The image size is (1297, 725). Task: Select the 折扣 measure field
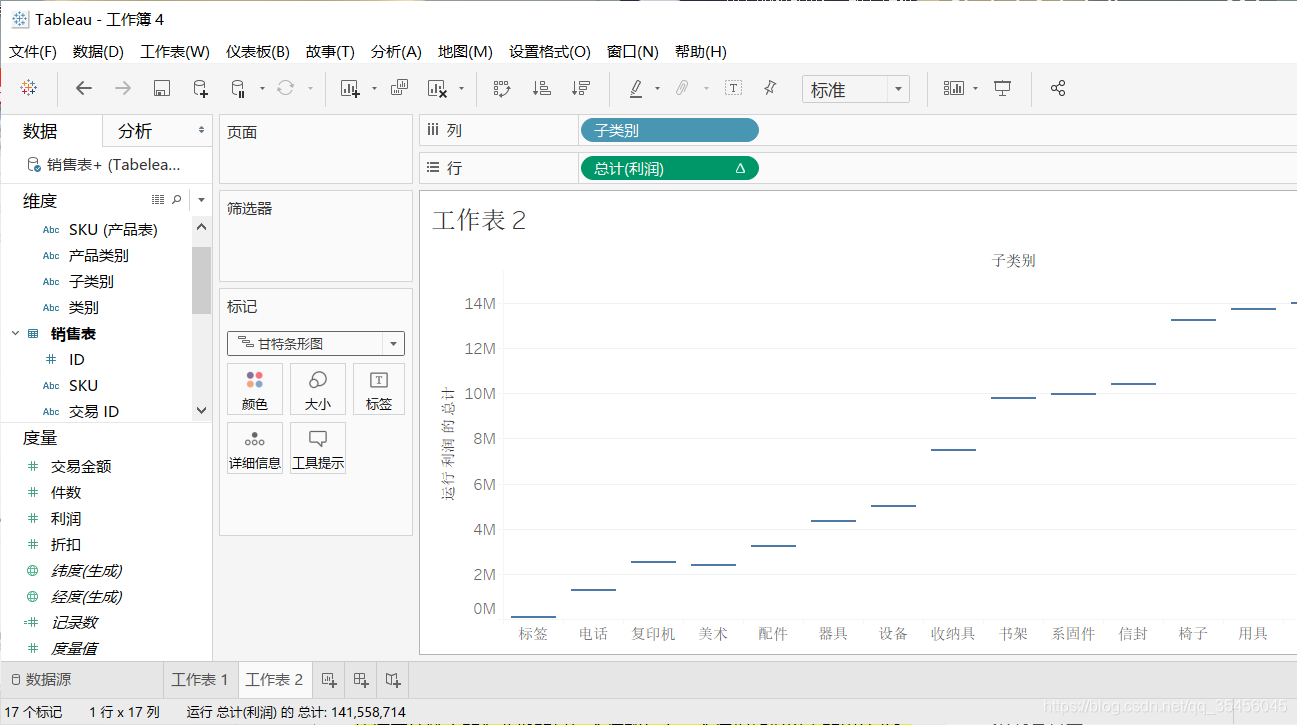click(66, 545)
